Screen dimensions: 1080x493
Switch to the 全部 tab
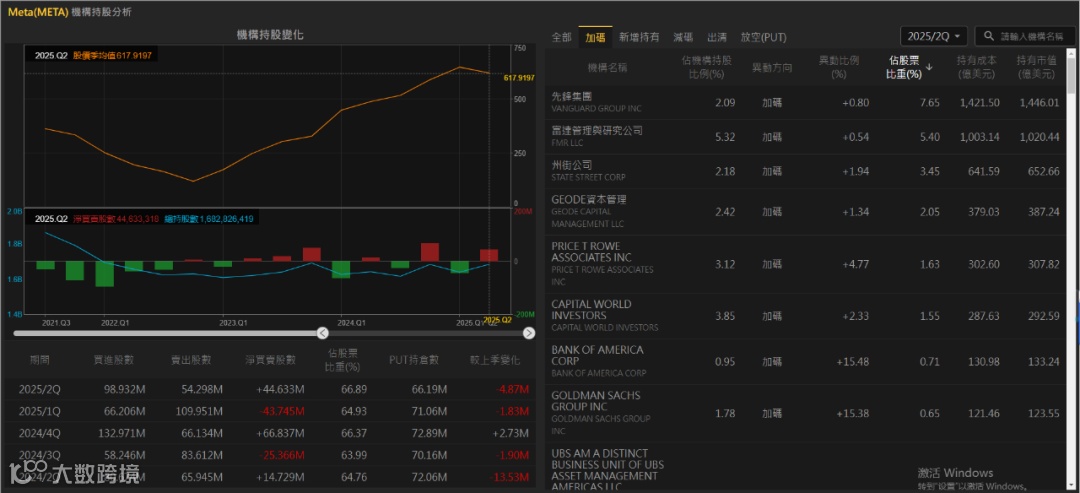coord(561,37)
